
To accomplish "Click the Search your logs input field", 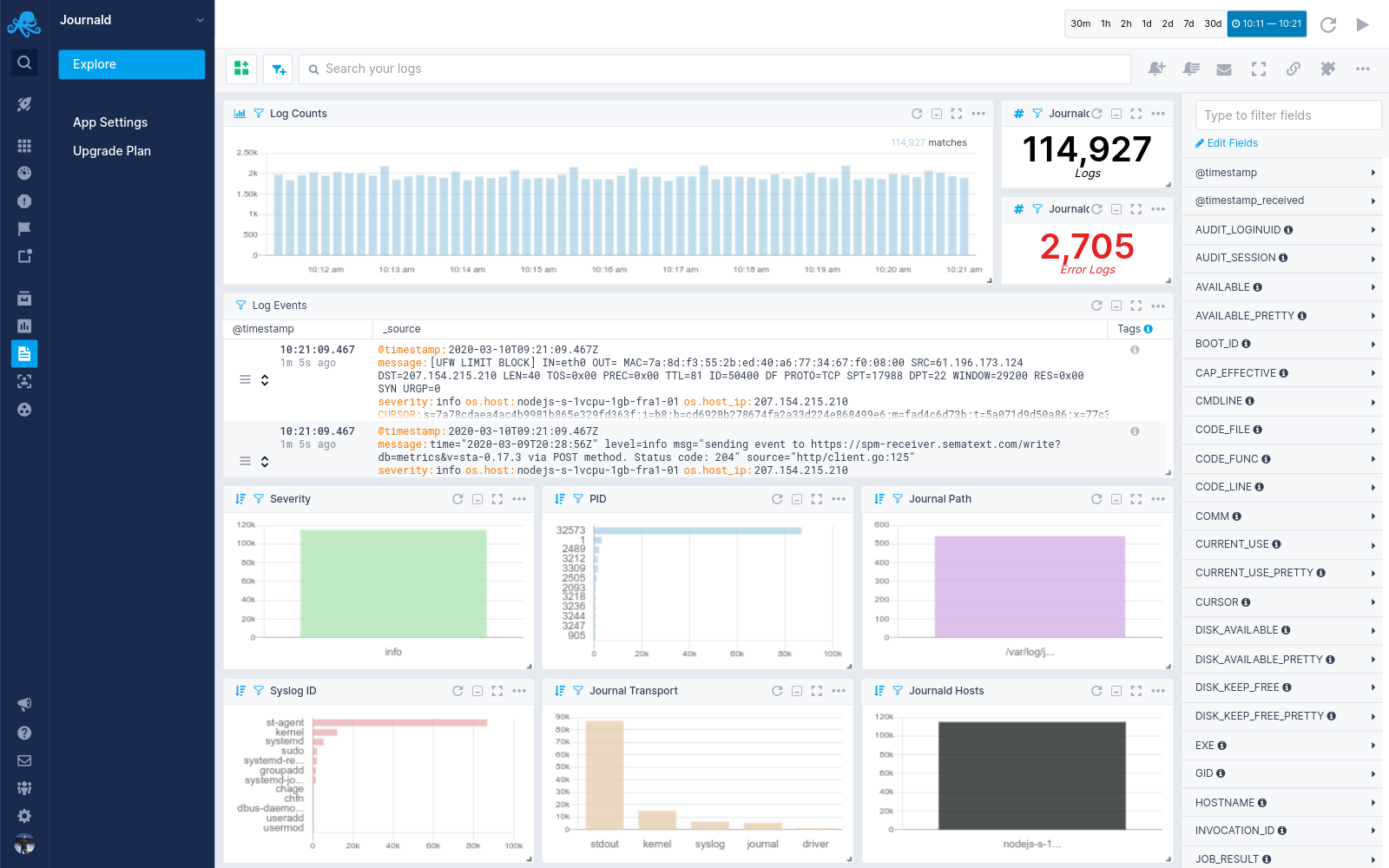I will point(608,69).
